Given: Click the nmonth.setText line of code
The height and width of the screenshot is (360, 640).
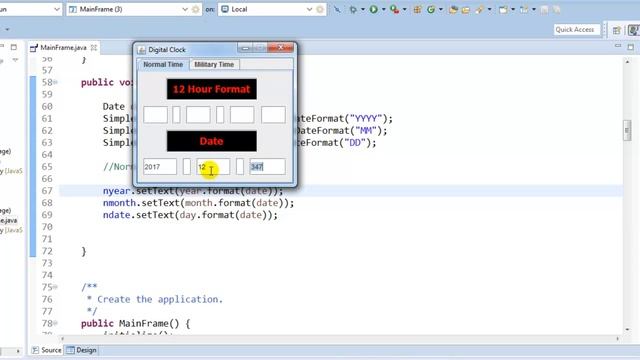Looking at the screenshot, I should pos(198,203).
